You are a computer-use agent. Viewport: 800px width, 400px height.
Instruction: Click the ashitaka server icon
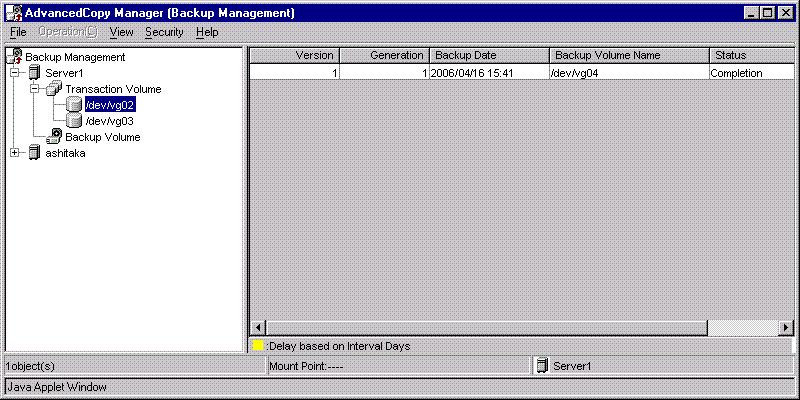click(x=34, y=153)
